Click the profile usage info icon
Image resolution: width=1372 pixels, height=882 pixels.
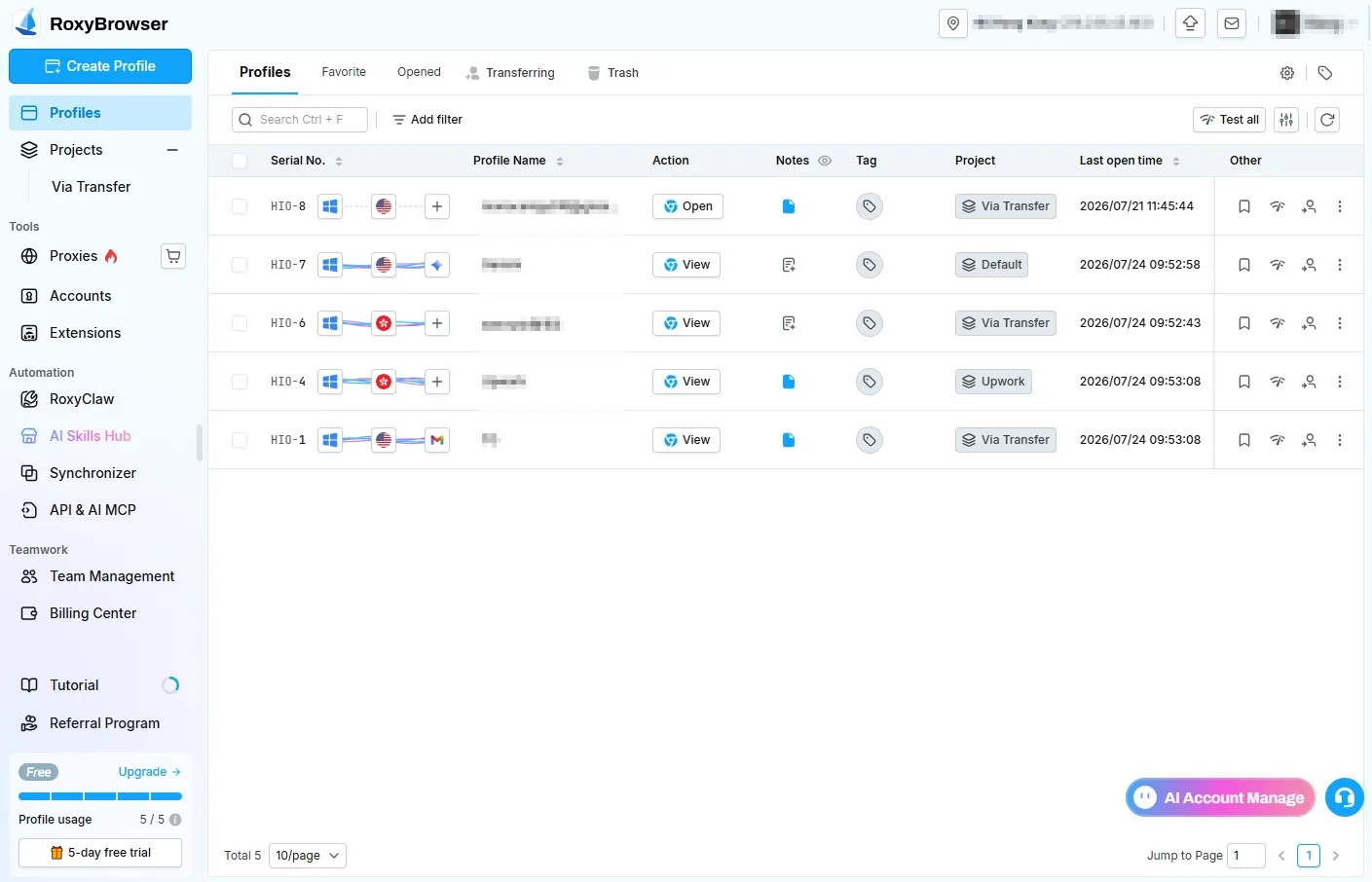click(x=175, y=820)
